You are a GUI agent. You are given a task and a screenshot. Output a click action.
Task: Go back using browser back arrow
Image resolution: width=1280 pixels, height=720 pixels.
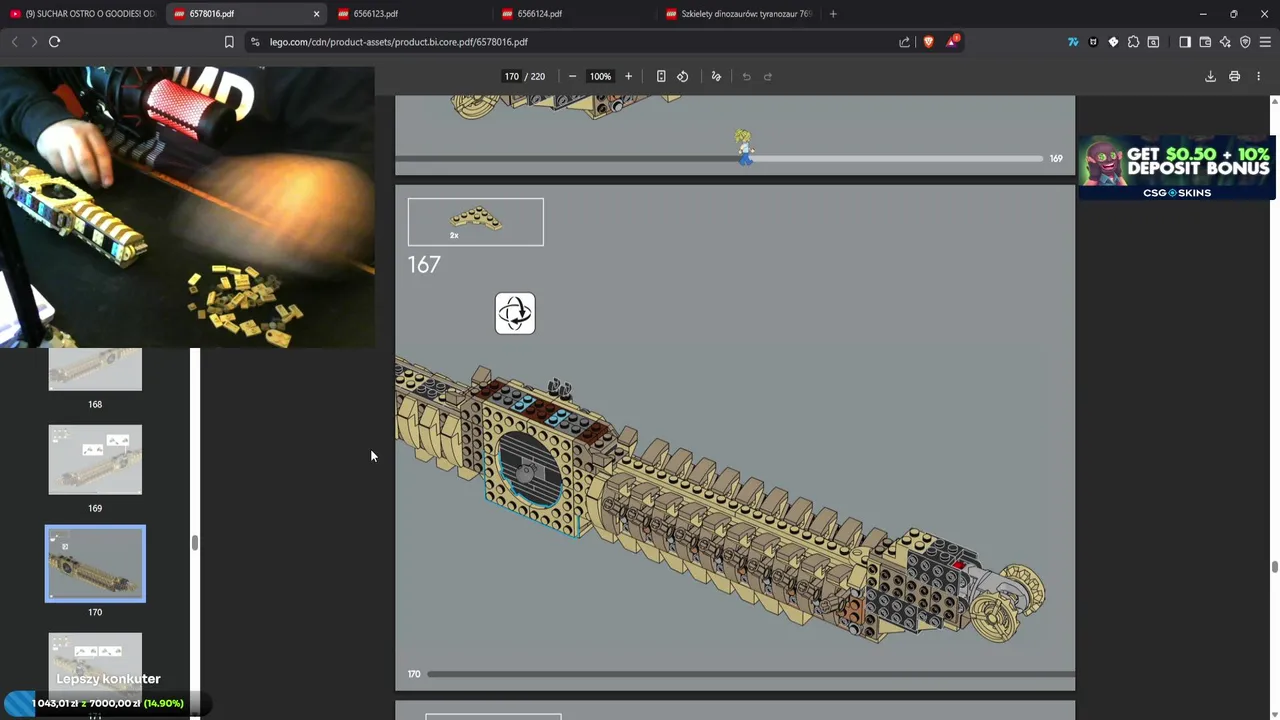(14, 42)
